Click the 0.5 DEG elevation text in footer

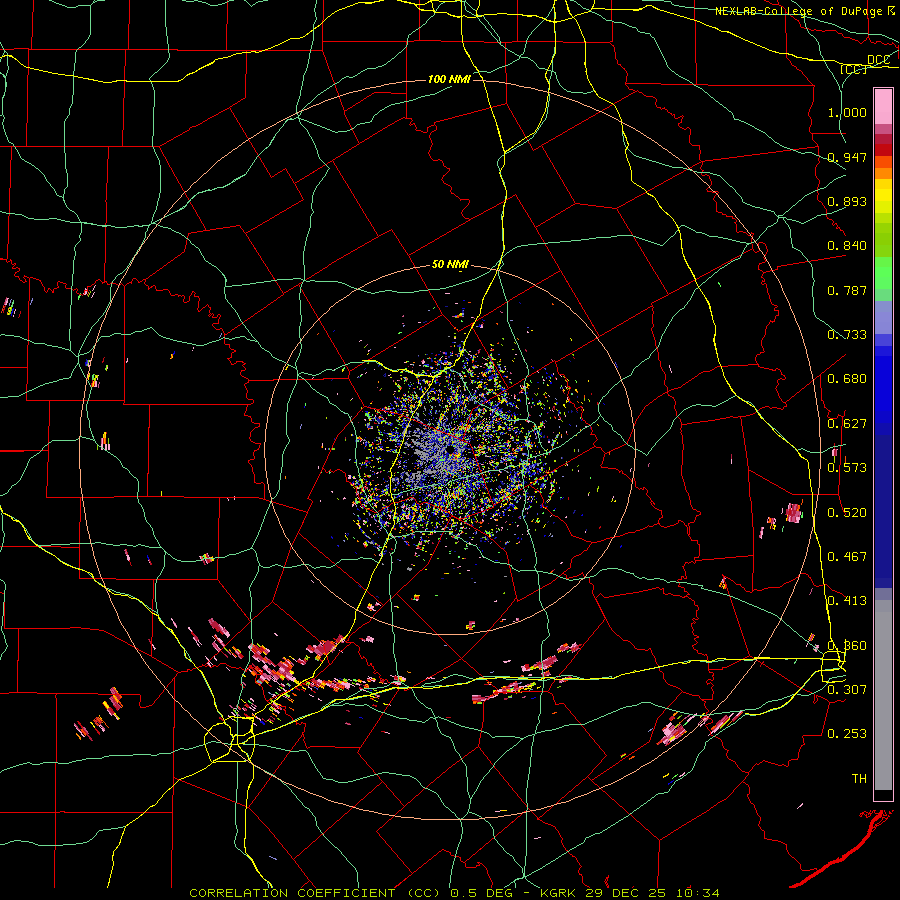click(x=484, y=893)
